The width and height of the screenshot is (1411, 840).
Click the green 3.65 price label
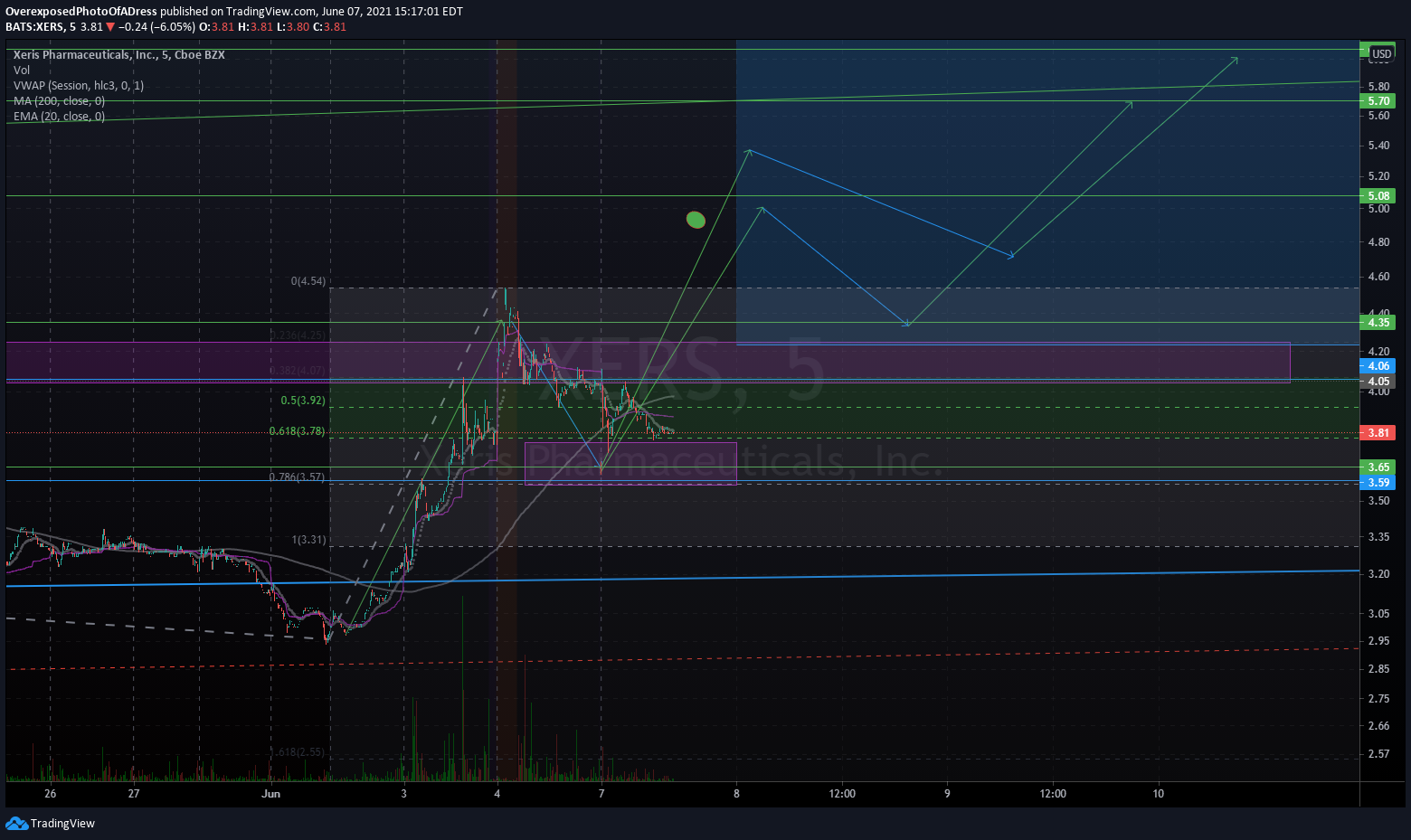[x=1378, y=467]
